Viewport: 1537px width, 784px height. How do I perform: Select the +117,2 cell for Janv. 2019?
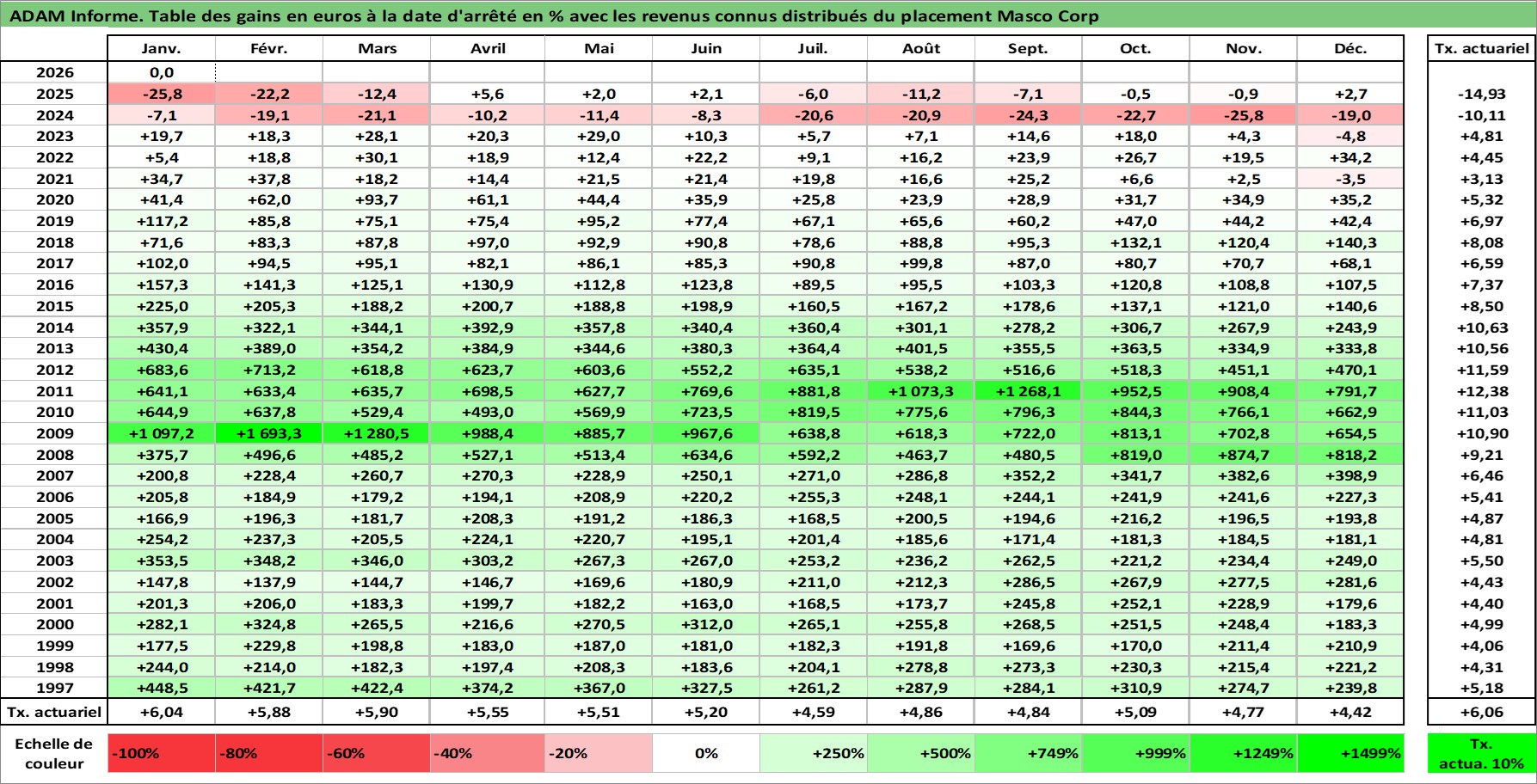coord(162,221)
